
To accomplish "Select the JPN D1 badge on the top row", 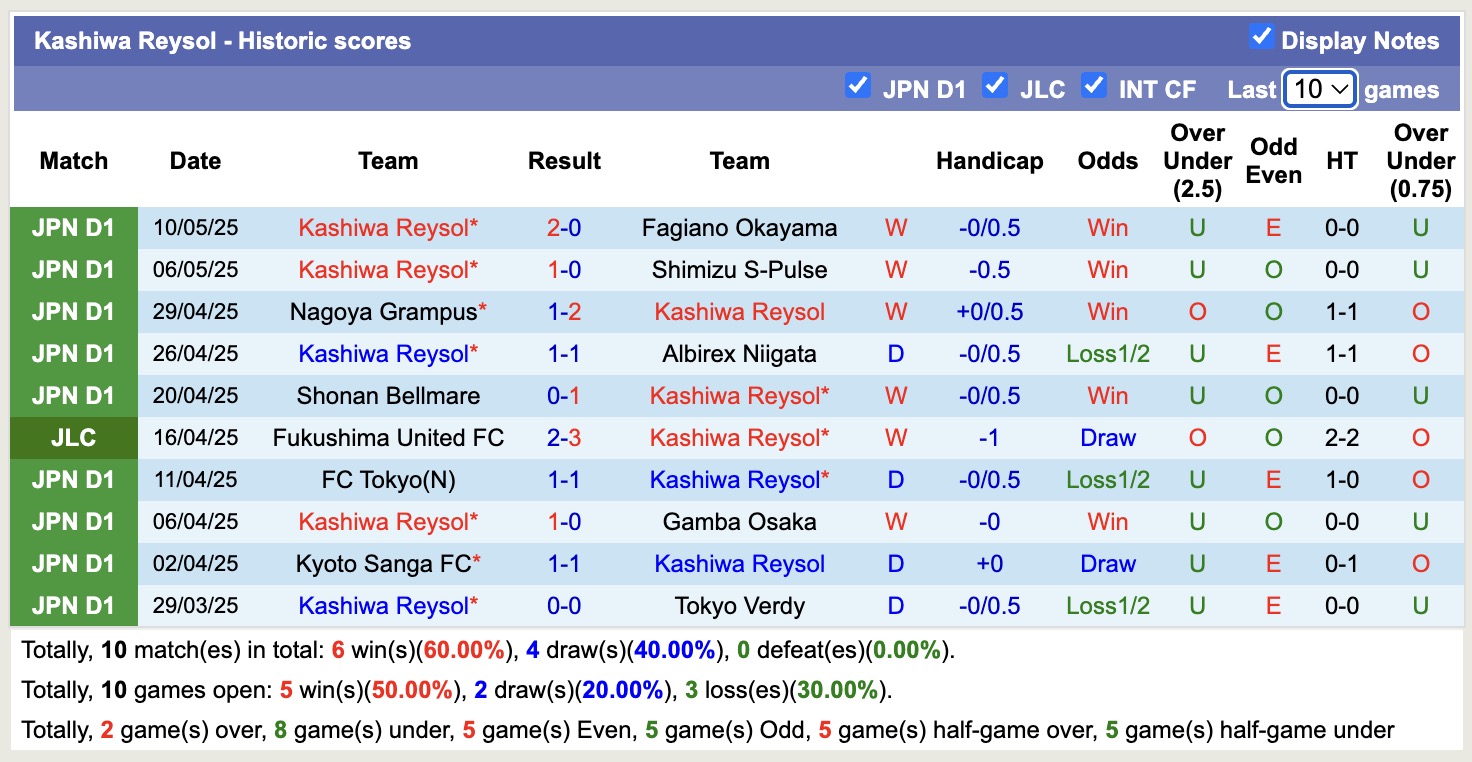I will pyautogui.click(x=74, y=227).
